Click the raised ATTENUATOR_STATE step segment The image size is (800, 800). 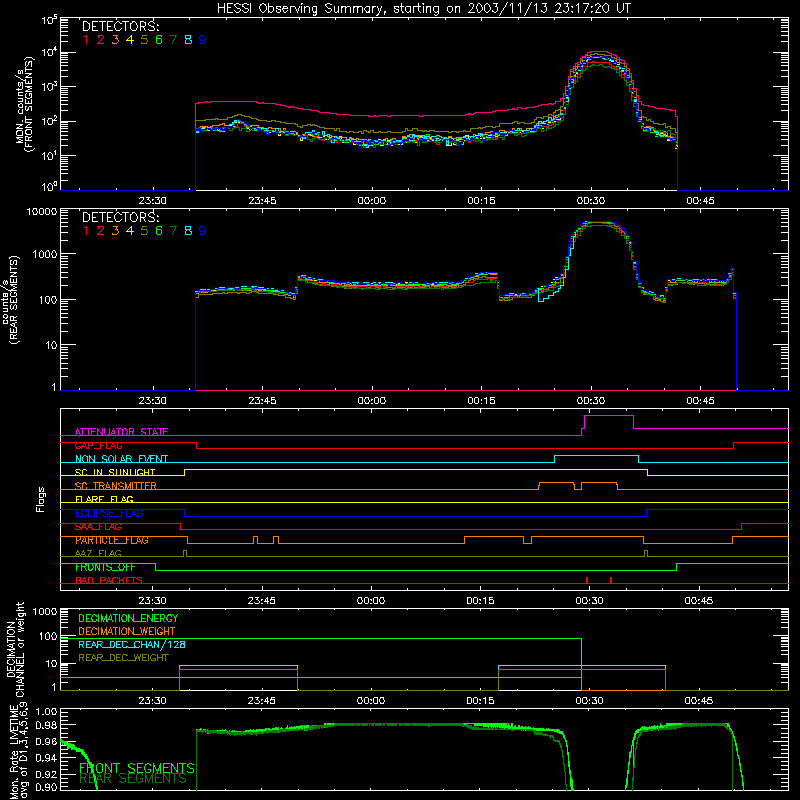click(609, 416)
